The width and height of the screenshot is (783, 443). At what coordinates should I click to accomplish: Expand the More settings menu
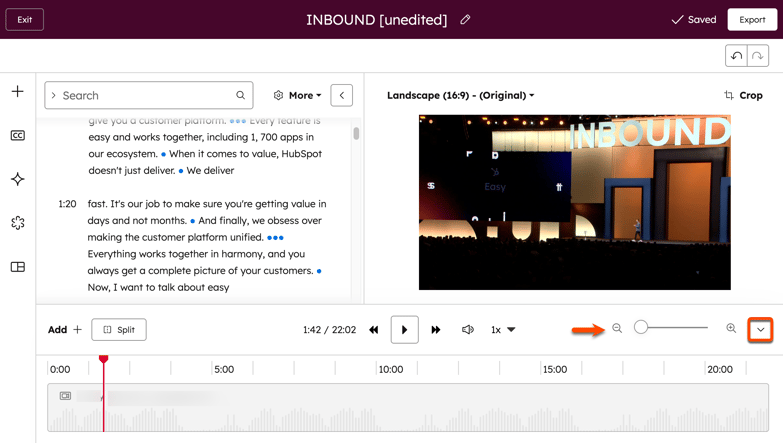click(298, 96)
